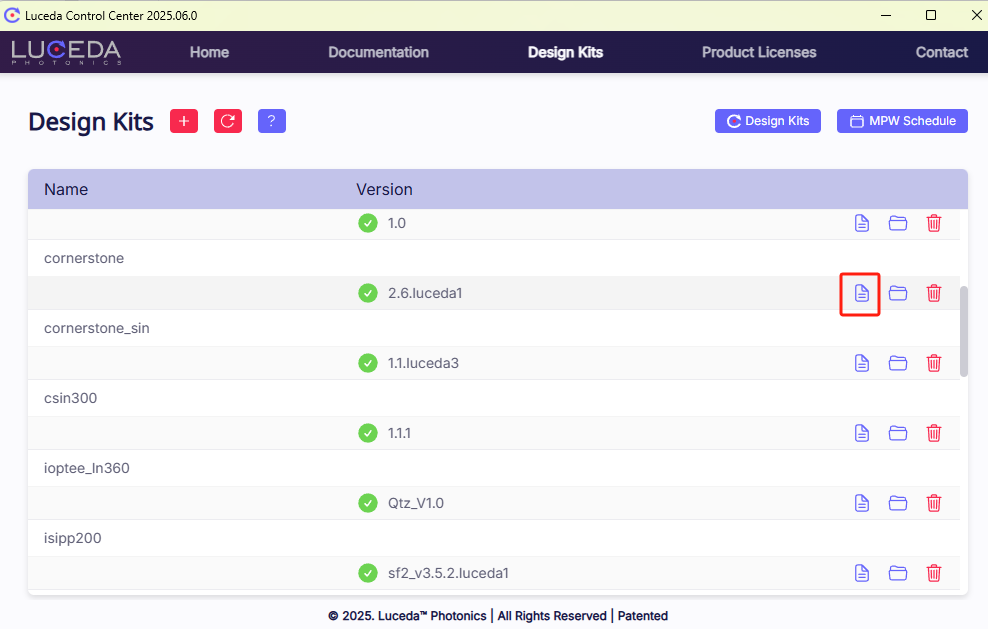Open folder icon for csin300 1.1.1
This screenshot has width=988, height=629.
[x=897, y=433]
